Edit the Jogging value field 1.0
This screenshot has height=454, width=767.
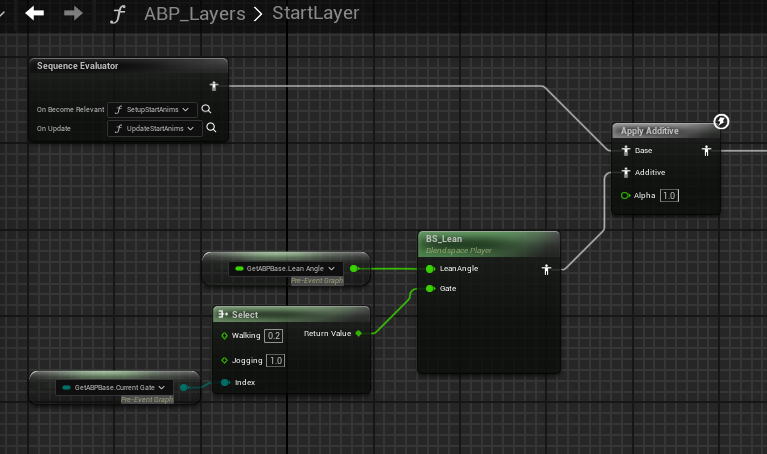coord(275,361)
